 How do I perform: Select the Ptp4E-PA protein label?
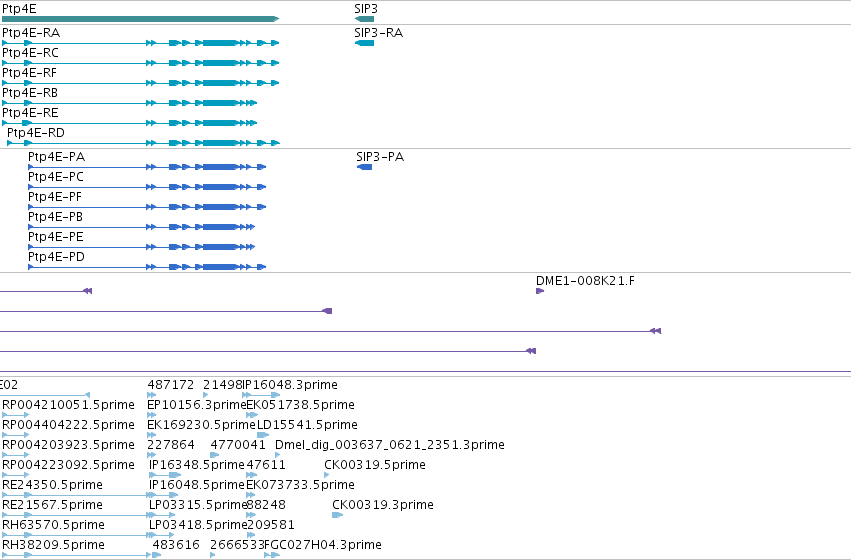click(56, 157)
